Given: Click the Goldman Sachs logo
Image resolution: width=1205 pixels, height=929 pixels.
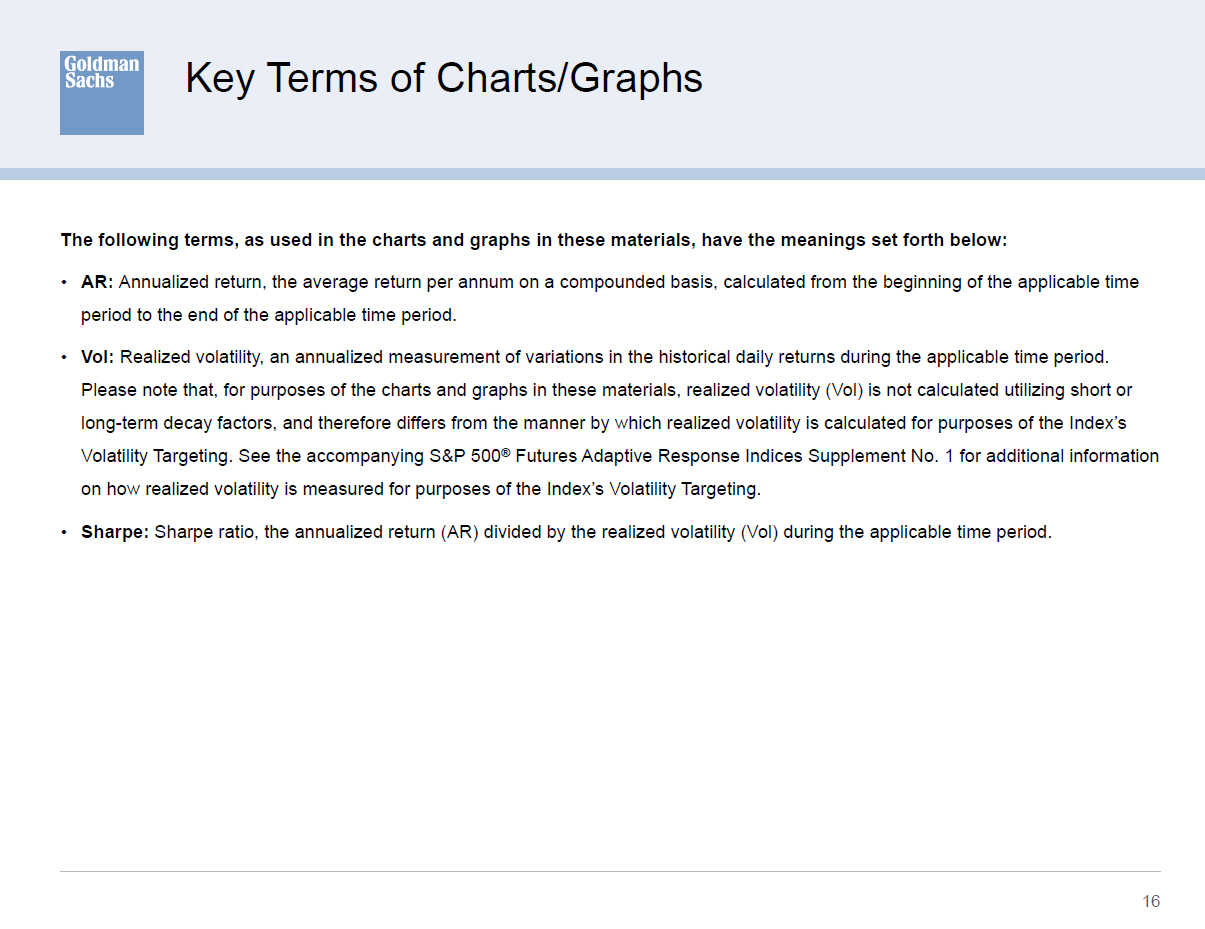Looking at the screenshot, I should pos(101,92).
